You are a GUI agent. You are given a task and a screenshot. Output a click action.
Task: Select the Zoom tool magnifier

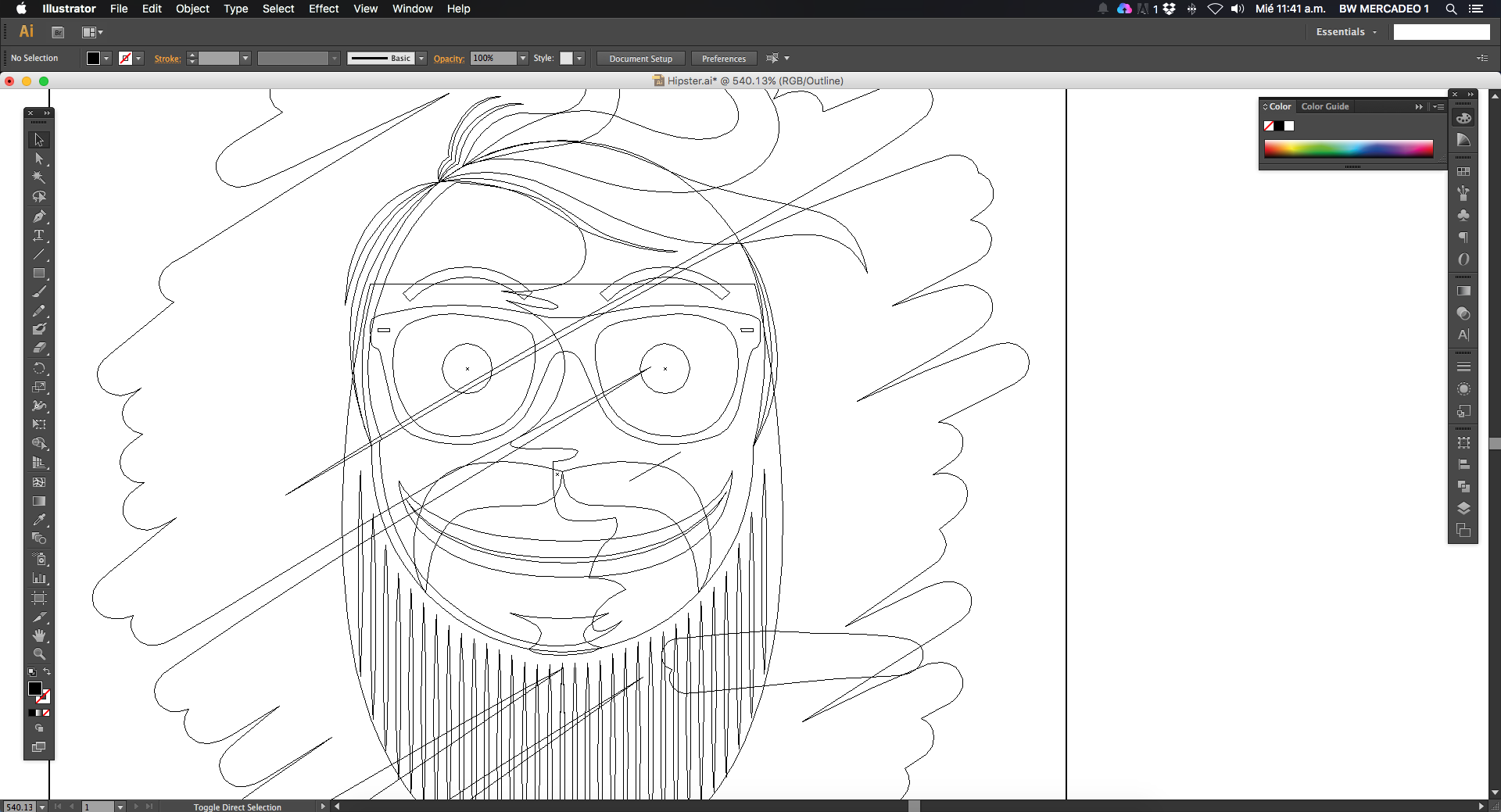pos(38,654)
